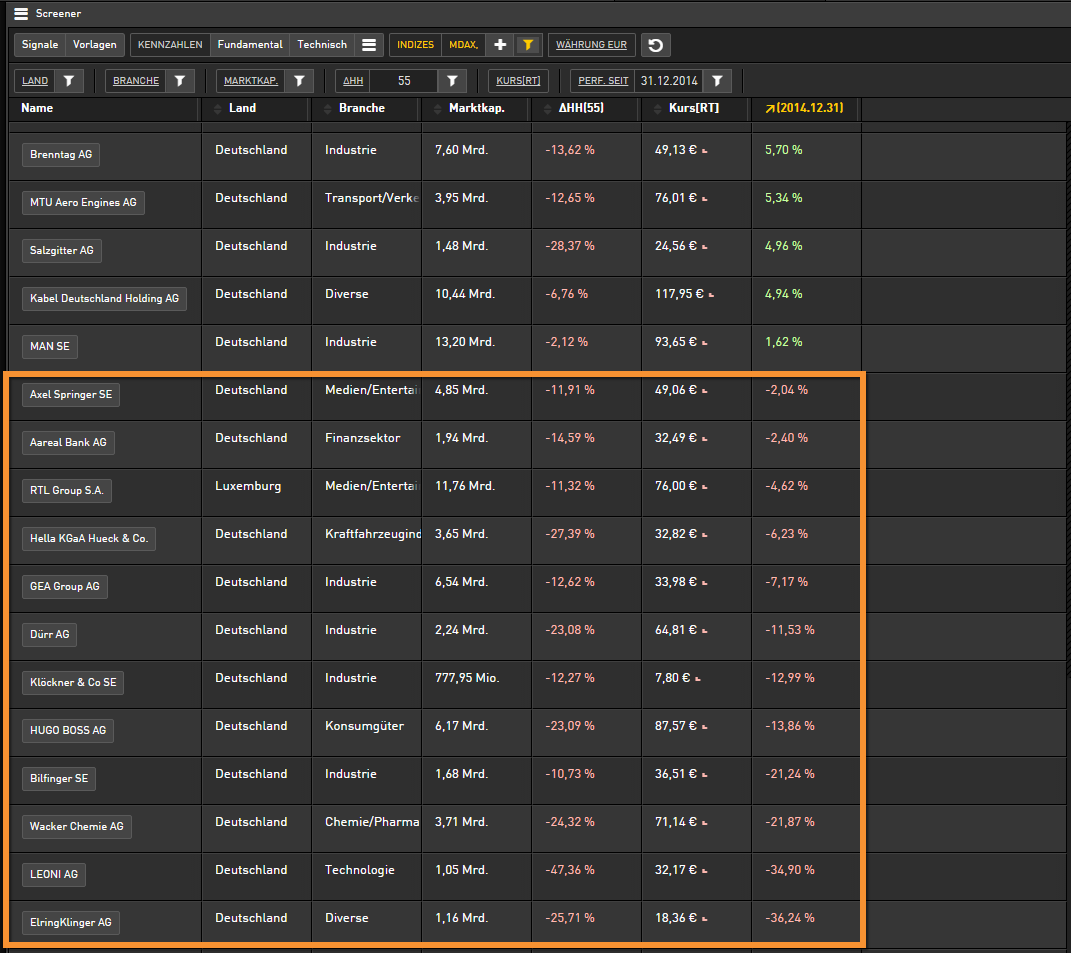Open the Kennzahlen list menu icon
The height and width of the screenshot is (953, 1071).
[369, 45]
